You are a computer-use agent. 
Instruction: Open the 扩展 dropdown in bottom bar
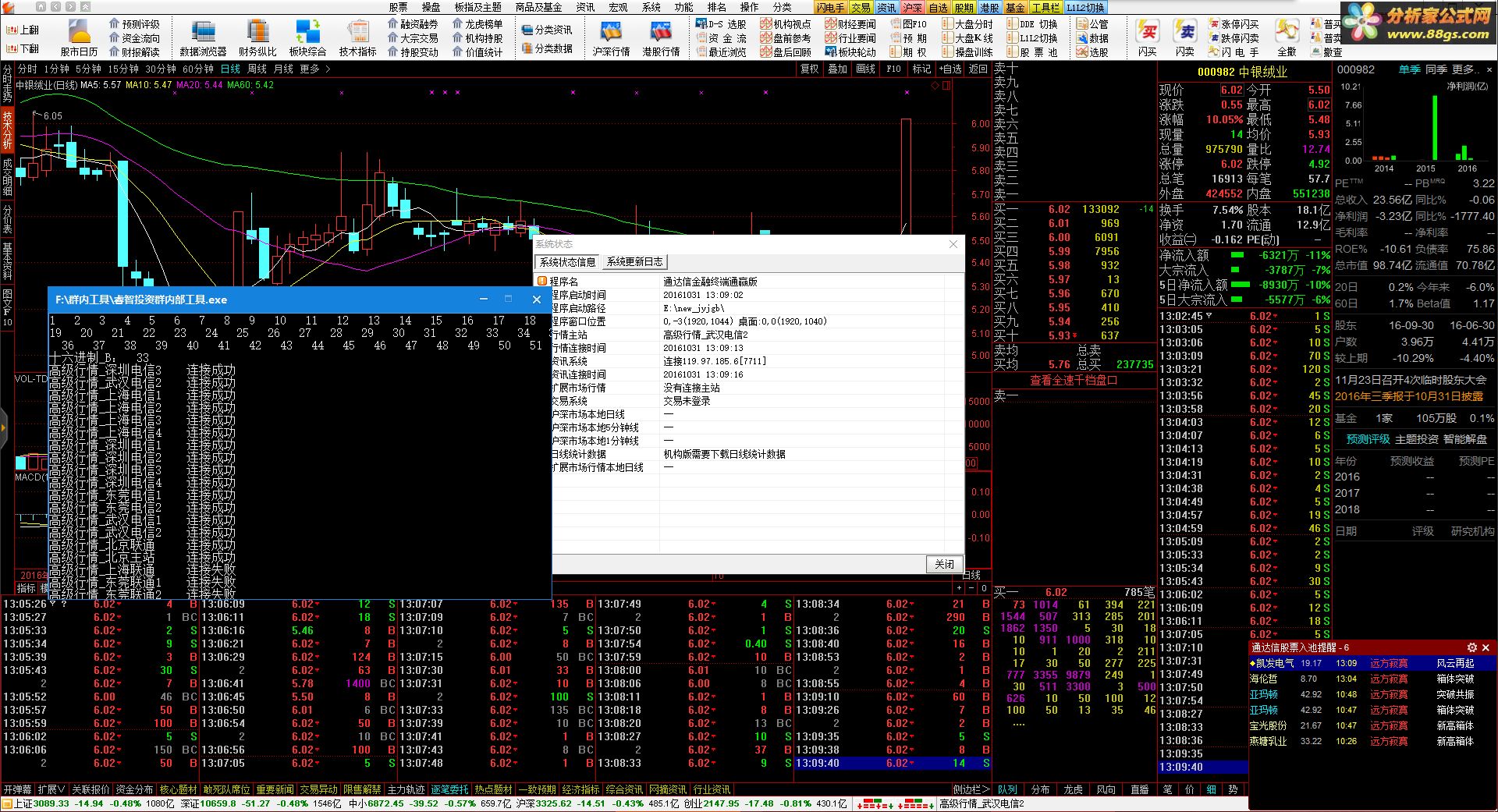[x=51, y=789]
